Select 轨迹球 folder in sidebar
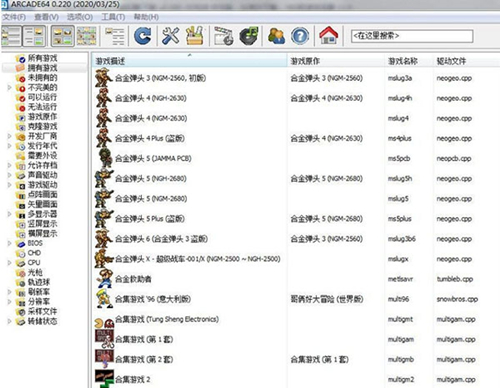Screen dimensions: 500x388 click(33, 282)
